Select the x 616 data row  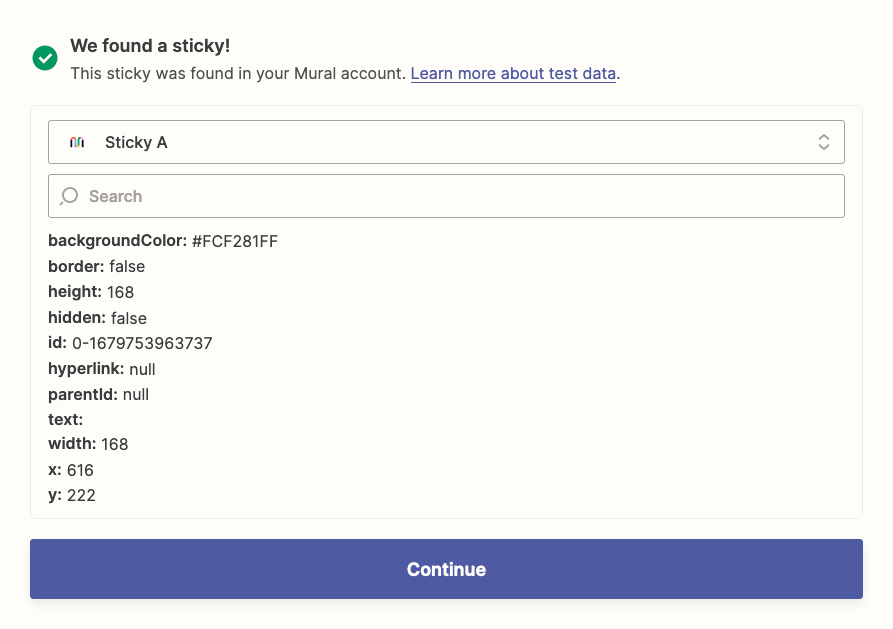pyautogui.click(x=71, y=470)
